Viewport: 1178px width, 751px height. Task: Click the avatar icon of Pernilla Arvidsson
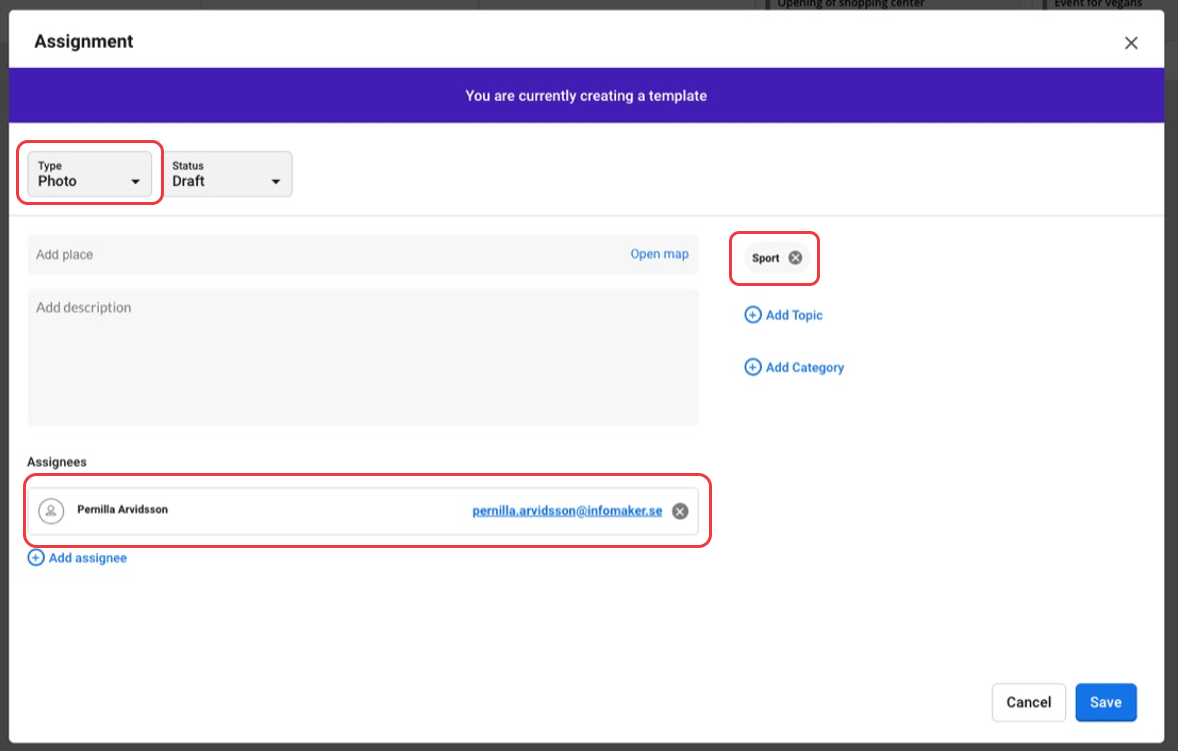tap(51, 511)
